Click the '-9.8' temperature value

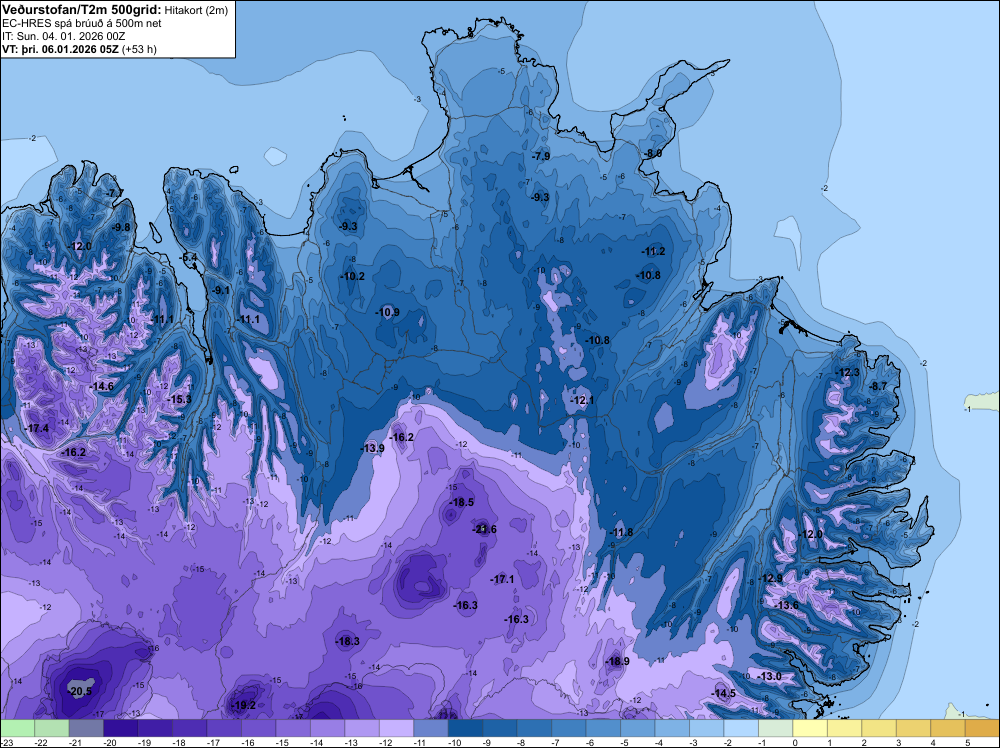[x=121, y=228]
